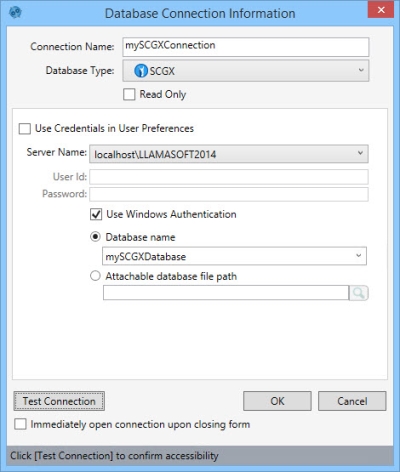
Task: Click the app icon in title bar
Action: coord(15,13)
